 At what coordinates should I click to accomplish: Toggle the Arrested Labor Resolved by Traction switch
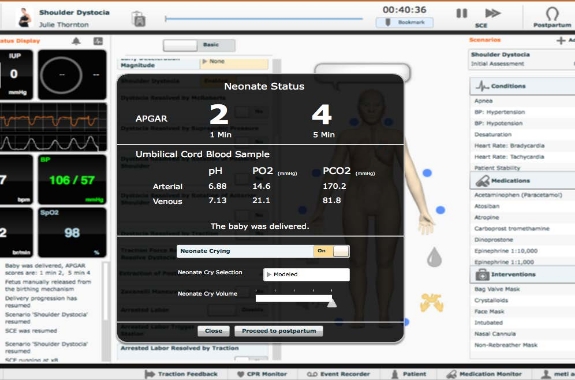[x=252, y=359]
